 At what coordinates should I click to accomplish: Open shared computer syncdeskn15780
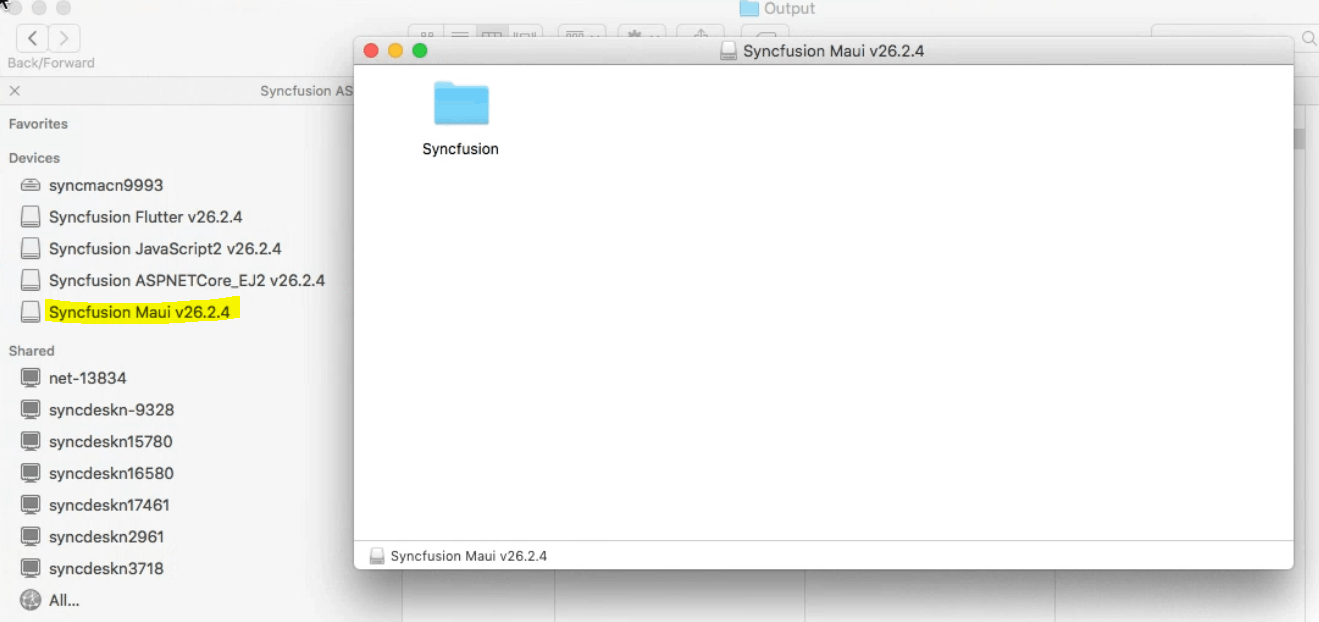pyautogui.click(x=111, y=442)
